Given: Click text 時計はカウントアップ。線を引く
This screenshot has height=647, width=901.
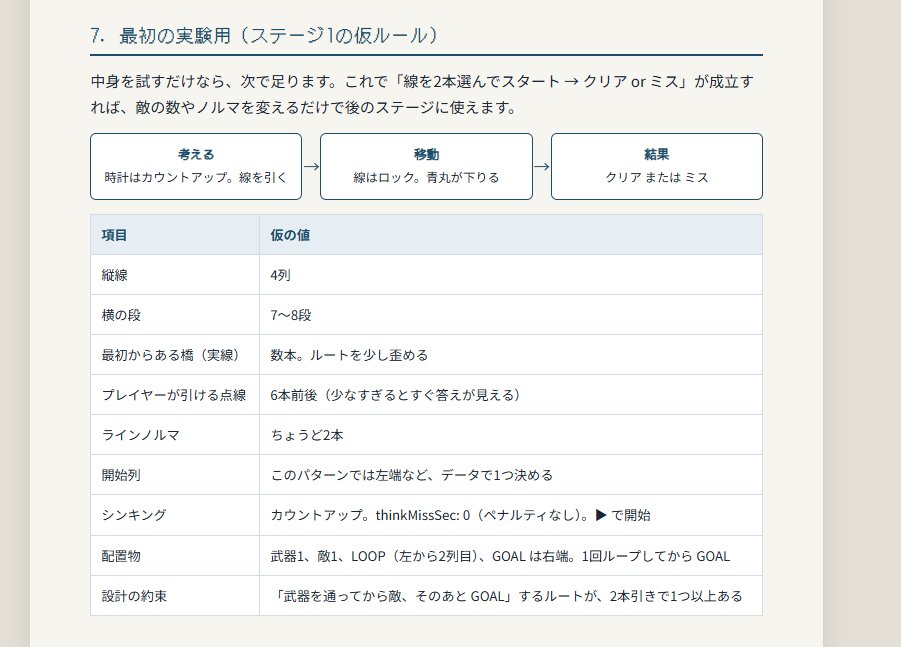Looking at the screenshot, I should coord(195,178).
